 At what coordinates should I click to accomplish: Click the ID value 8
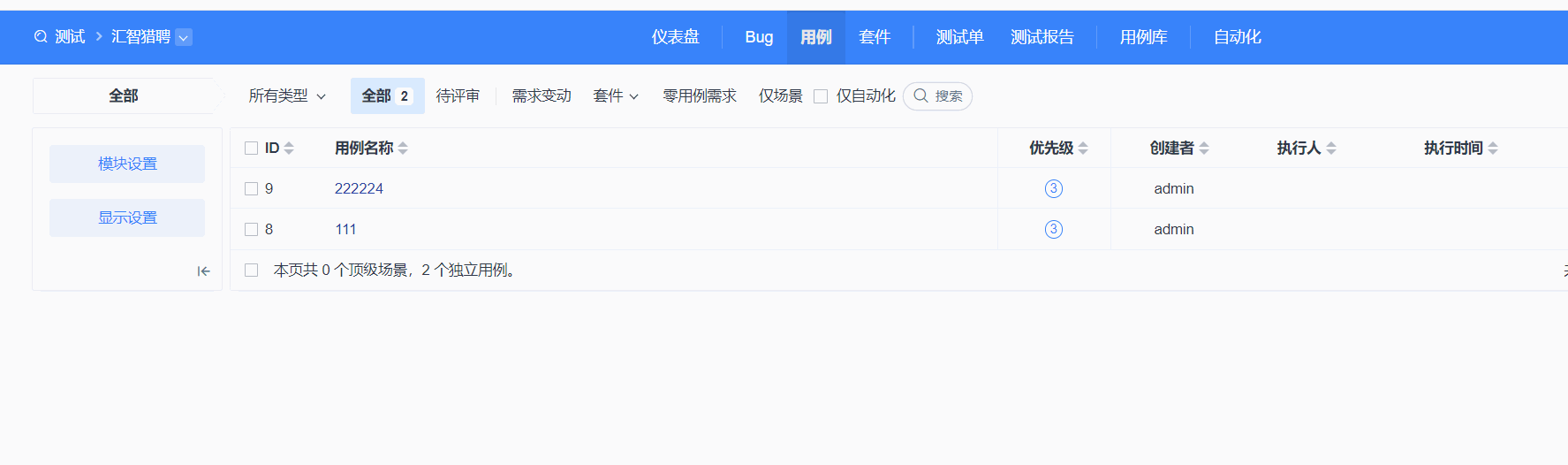pos(269,229)
